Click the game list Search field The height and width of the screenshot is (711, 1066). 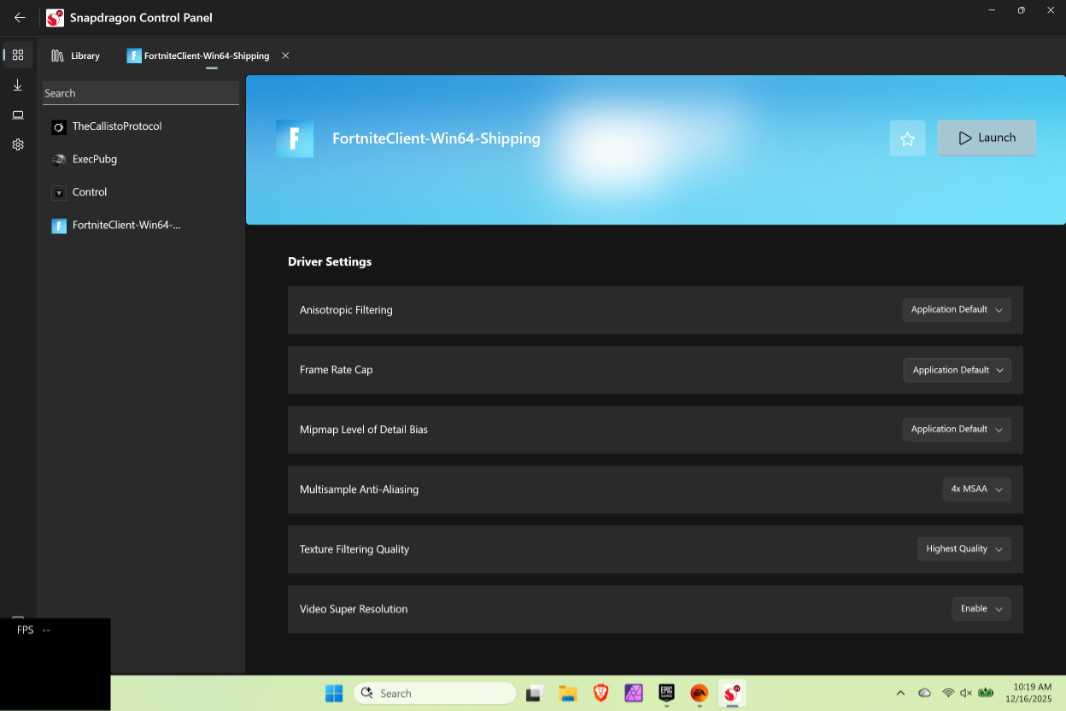(x=140, y=93)
